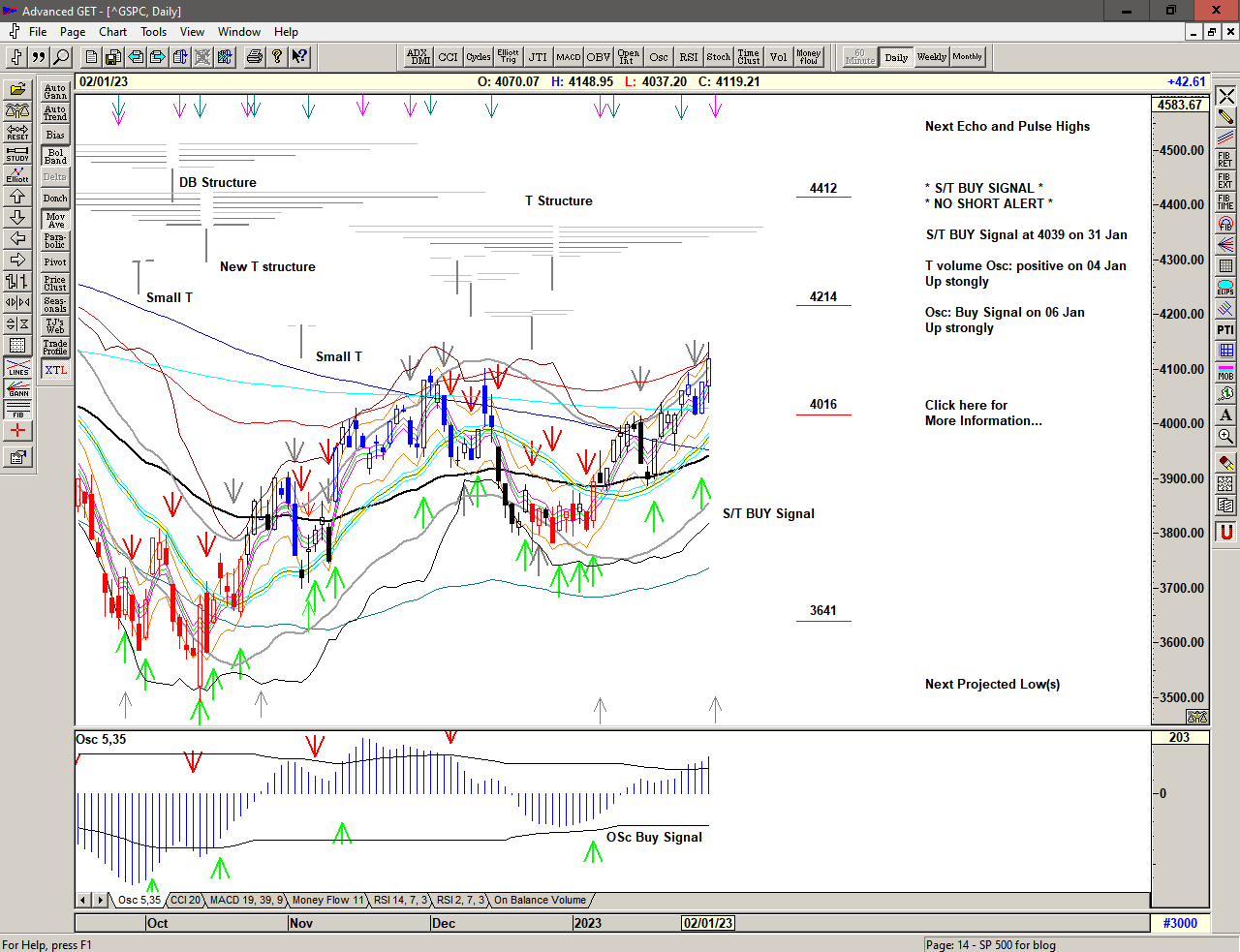This screenshot has height=952, width=1240.
Task: Click the MACD indicator button
Action: 569,57
